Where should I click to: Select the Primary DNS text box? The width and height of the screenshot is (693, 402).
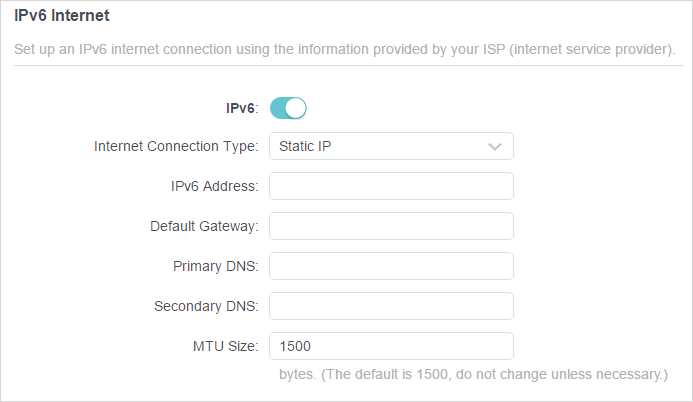pyautogui.click(x=391, y=266)
